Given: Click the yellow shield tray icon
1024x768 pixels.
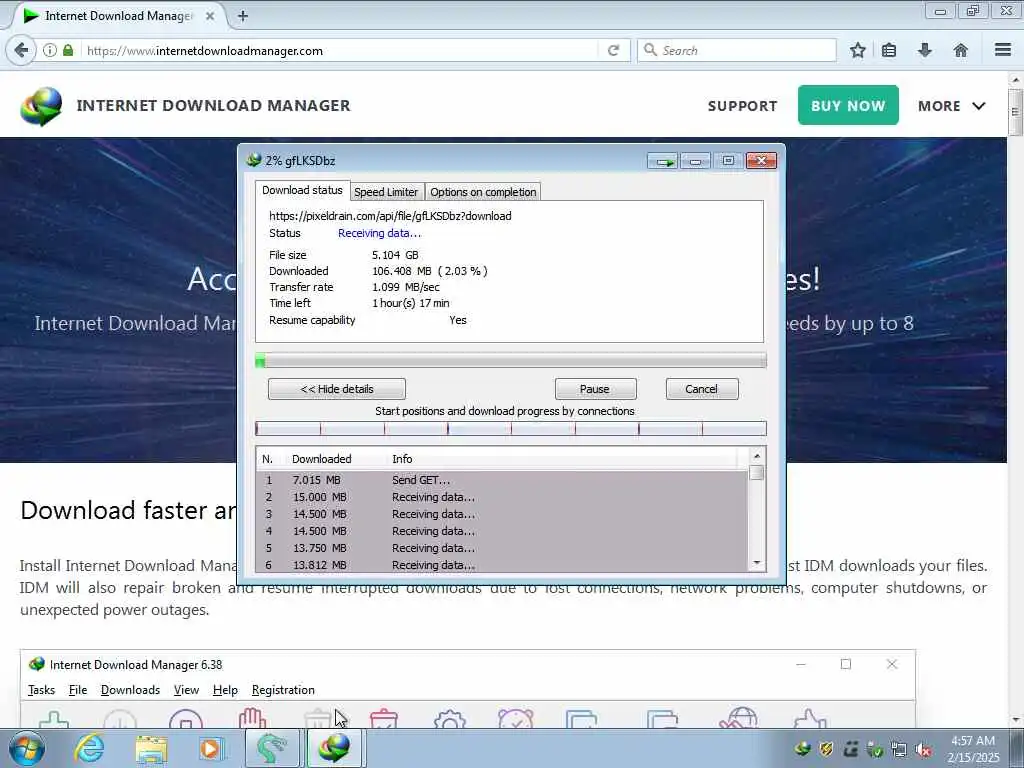Looking at the screenshot, I should (826, 749).
